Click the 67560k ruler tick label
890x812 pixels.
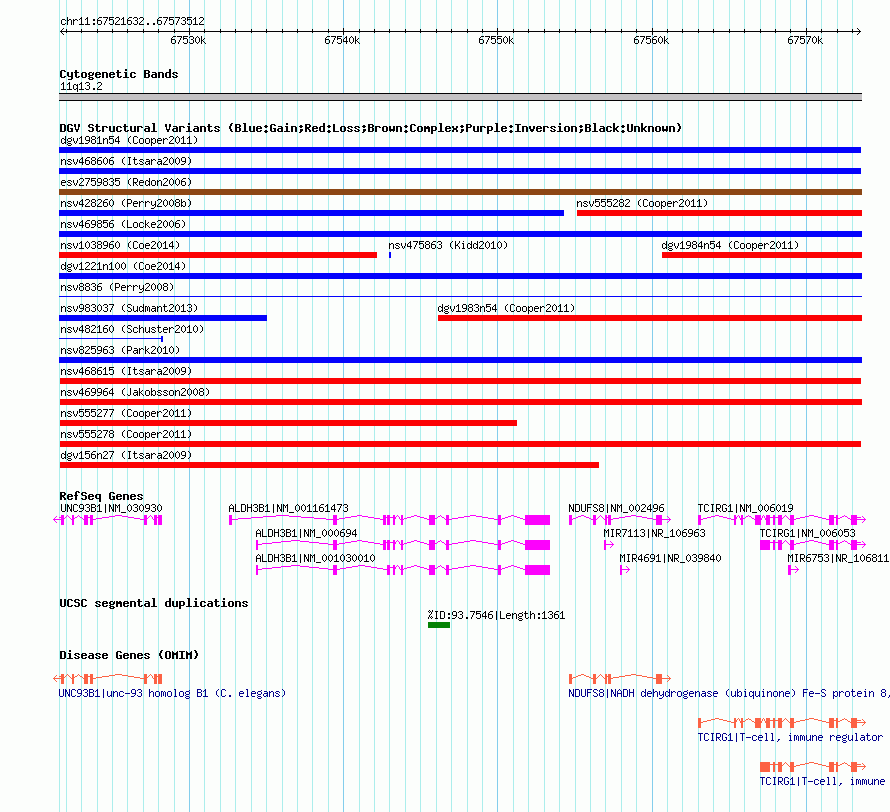651,41
